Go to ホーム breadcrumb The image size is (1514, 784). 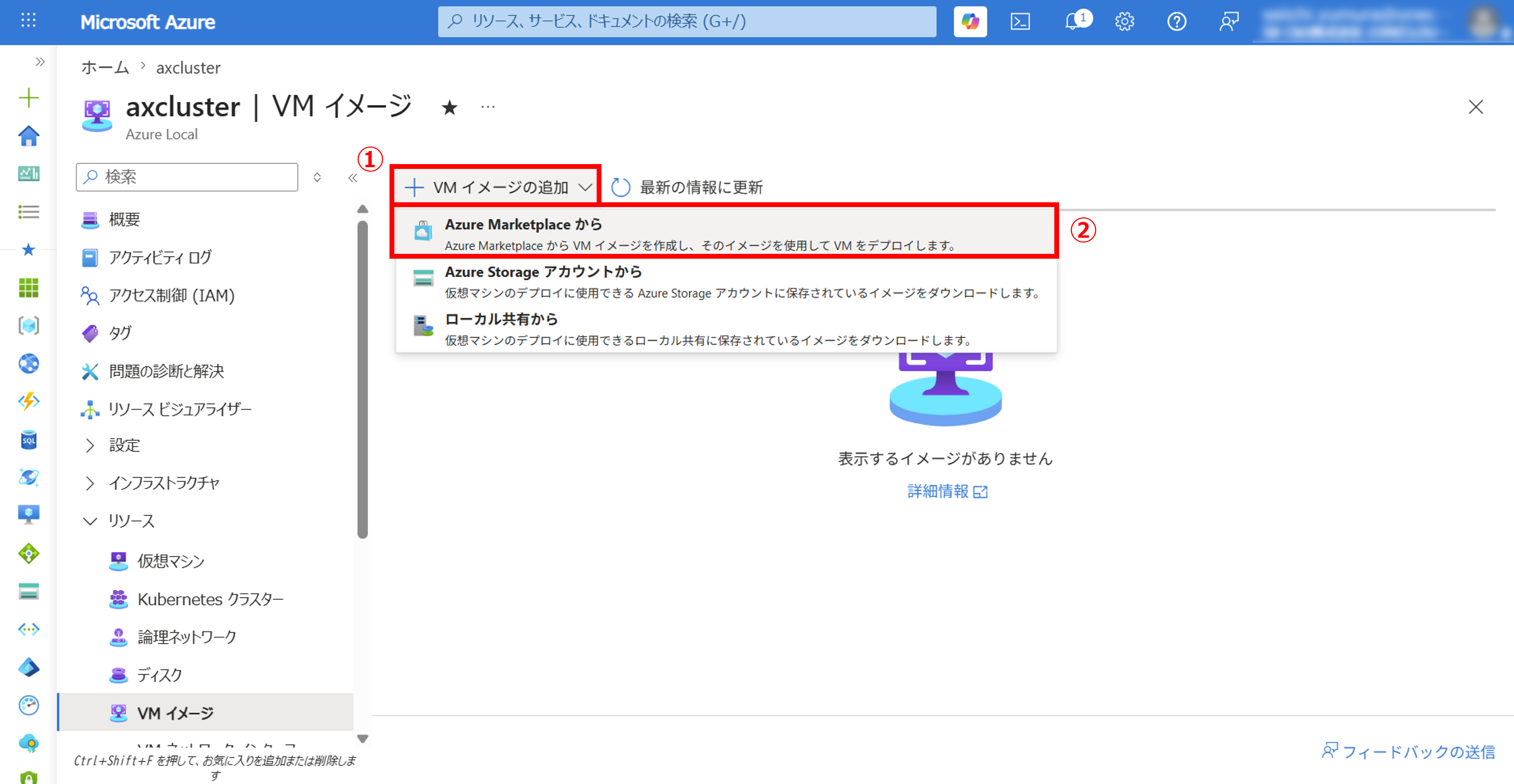(105, 67)
